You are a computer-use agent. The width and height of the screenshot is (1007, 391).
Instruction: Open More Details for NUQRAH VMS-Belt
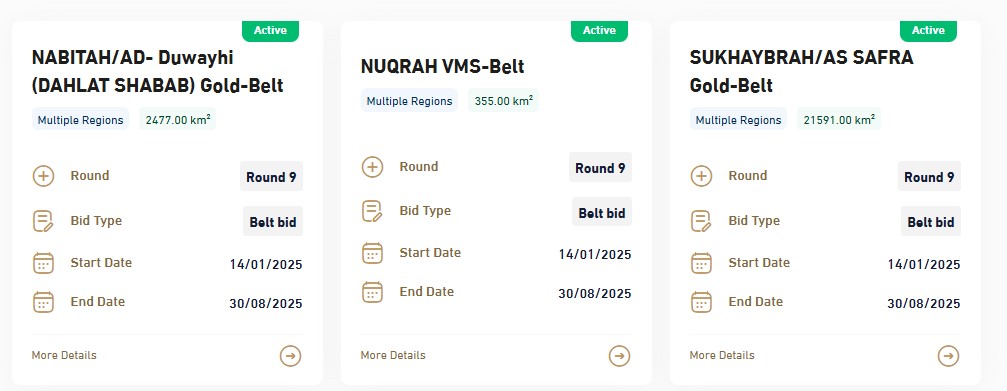tap(393, 355)
